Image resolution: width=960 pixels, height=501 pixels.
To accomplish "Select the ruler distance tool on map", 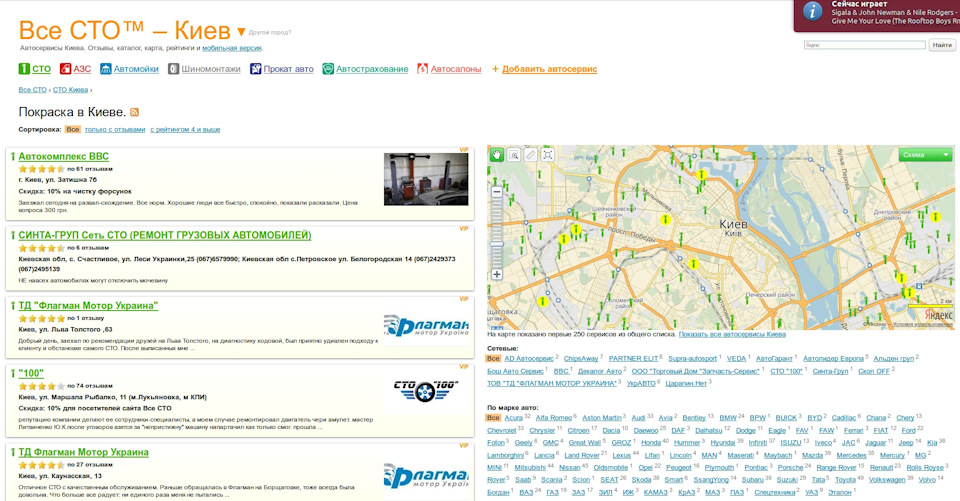I will click(x=531, y=155).
